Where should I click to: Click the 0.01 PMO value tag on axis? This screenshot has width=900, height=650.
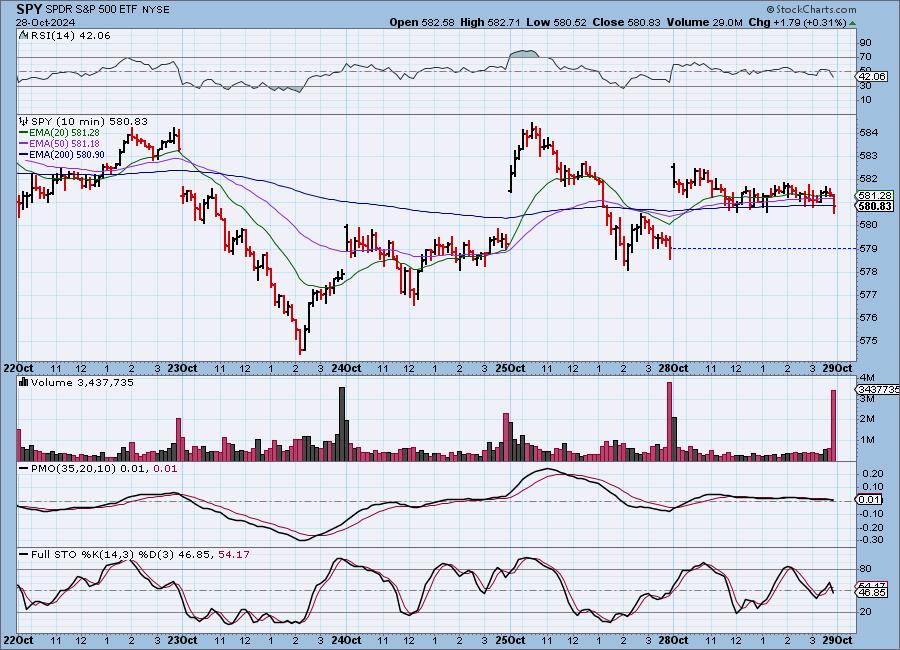[x=870, y=500]
